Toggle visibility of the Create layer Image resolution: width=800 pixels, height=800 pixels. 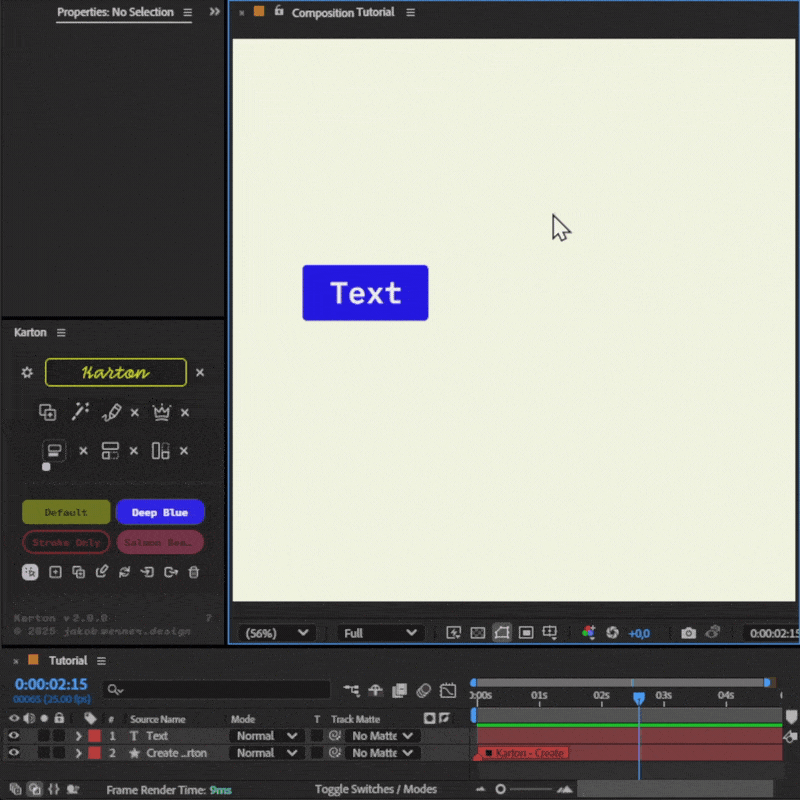(x=13, y=752)
